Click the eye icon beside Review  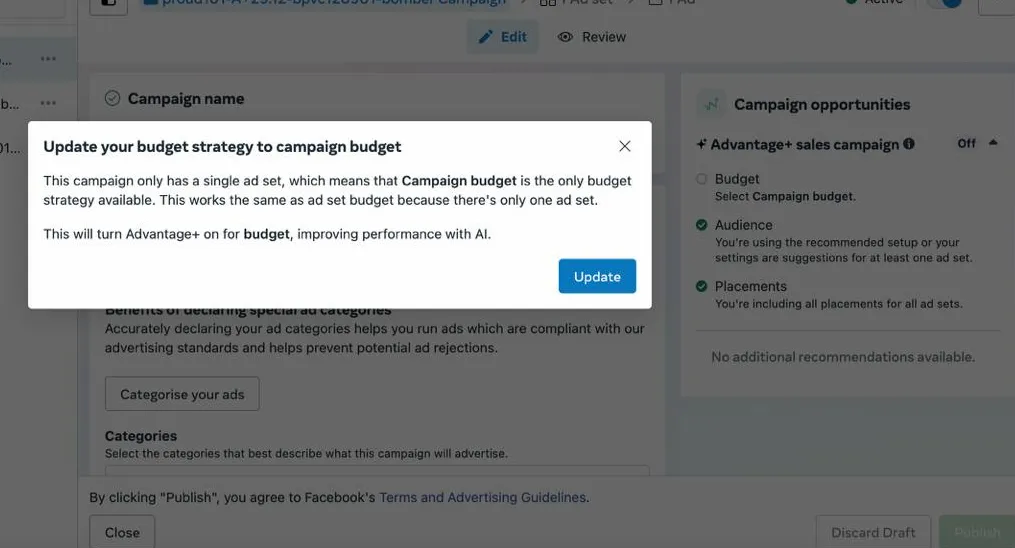click(x=565, y=37)
